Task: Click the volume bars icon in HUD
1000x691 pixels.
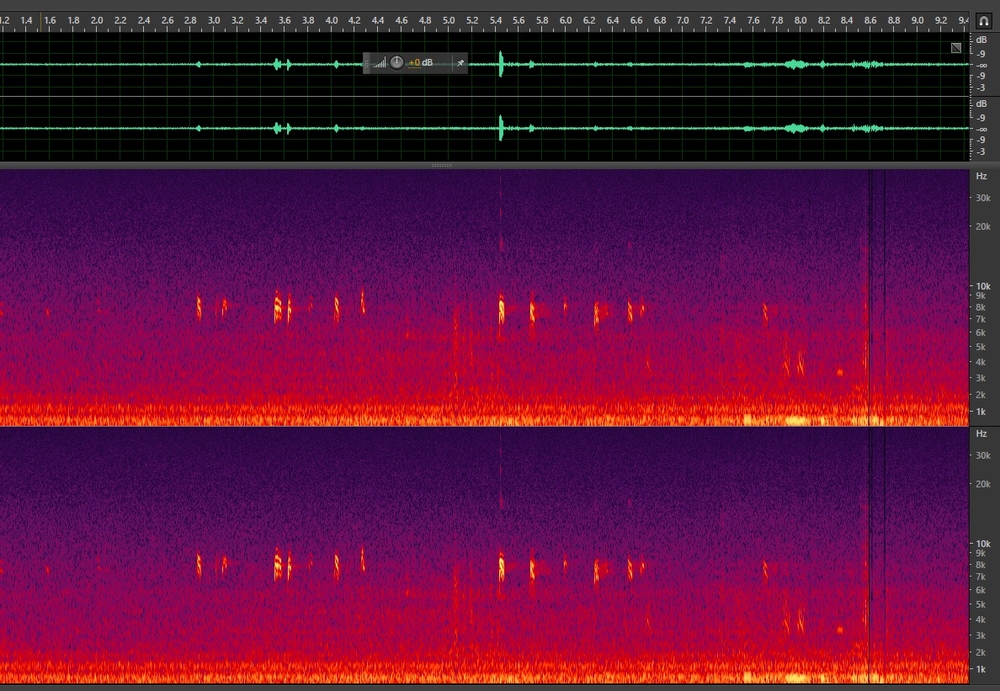Action: (380, 63)
